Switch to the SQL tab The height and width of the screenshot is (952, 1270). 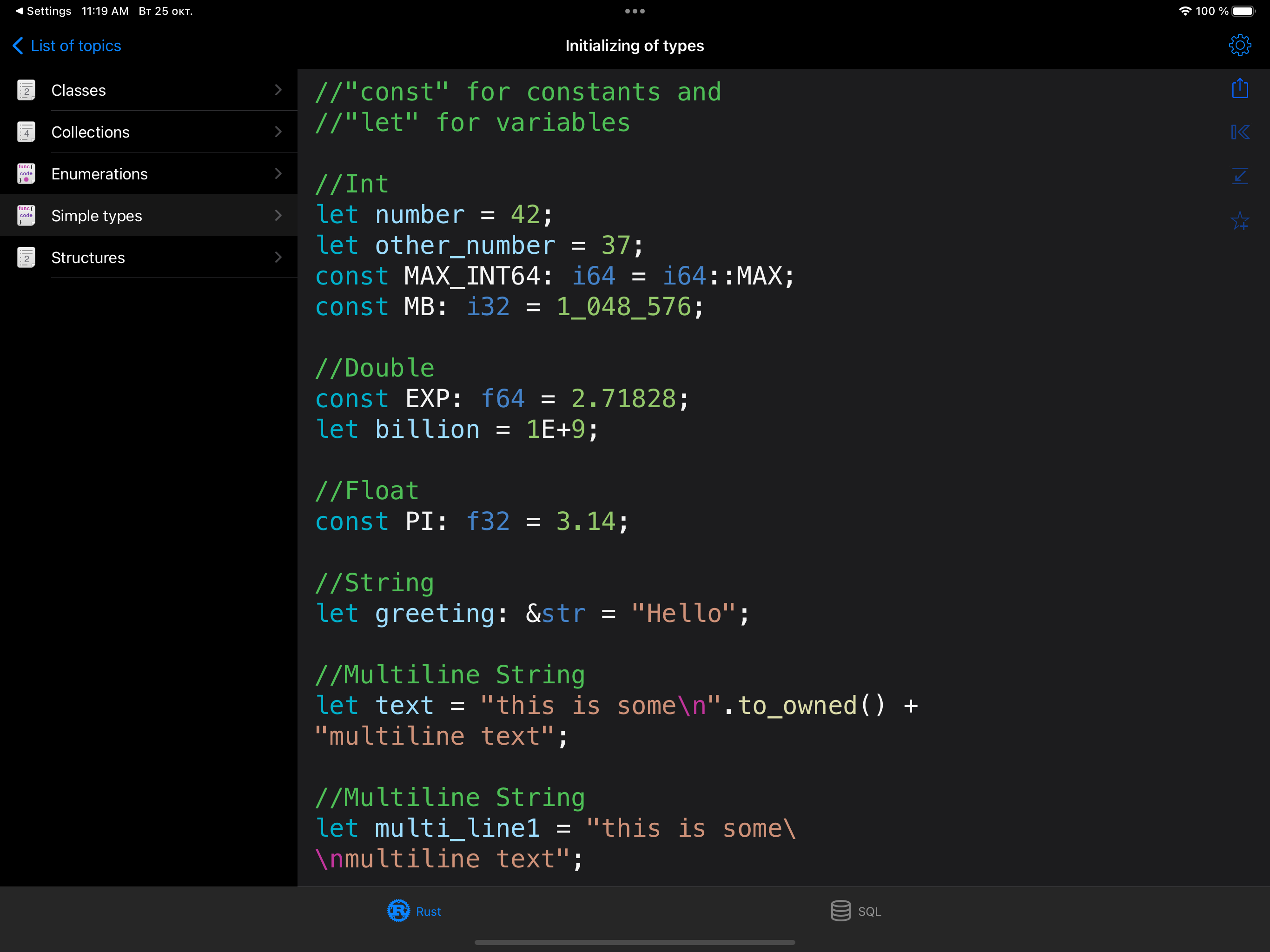tap(855, 911)
